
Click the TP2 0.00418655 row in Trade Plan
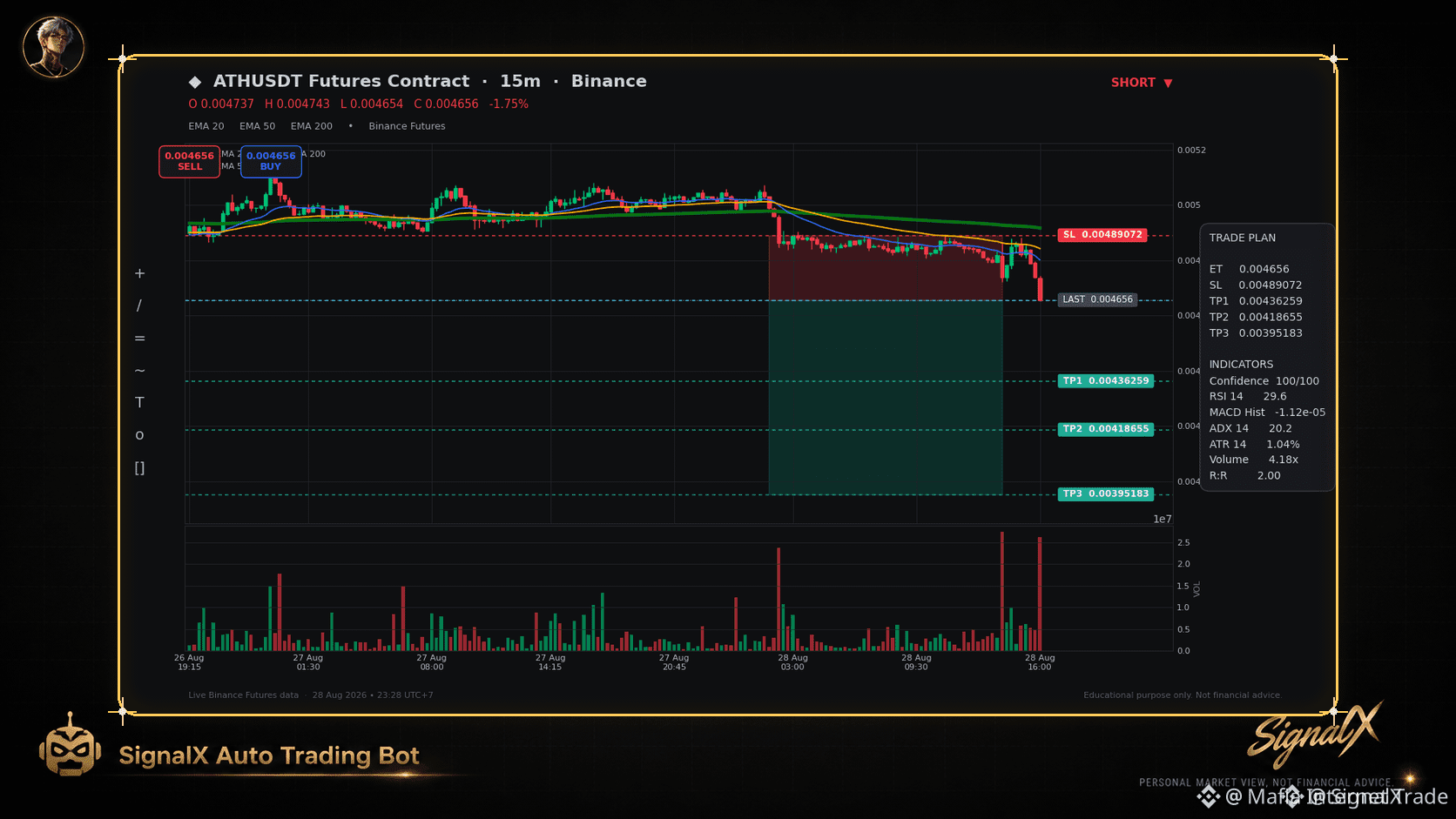pyautogui.click(x=1256, y=317)
